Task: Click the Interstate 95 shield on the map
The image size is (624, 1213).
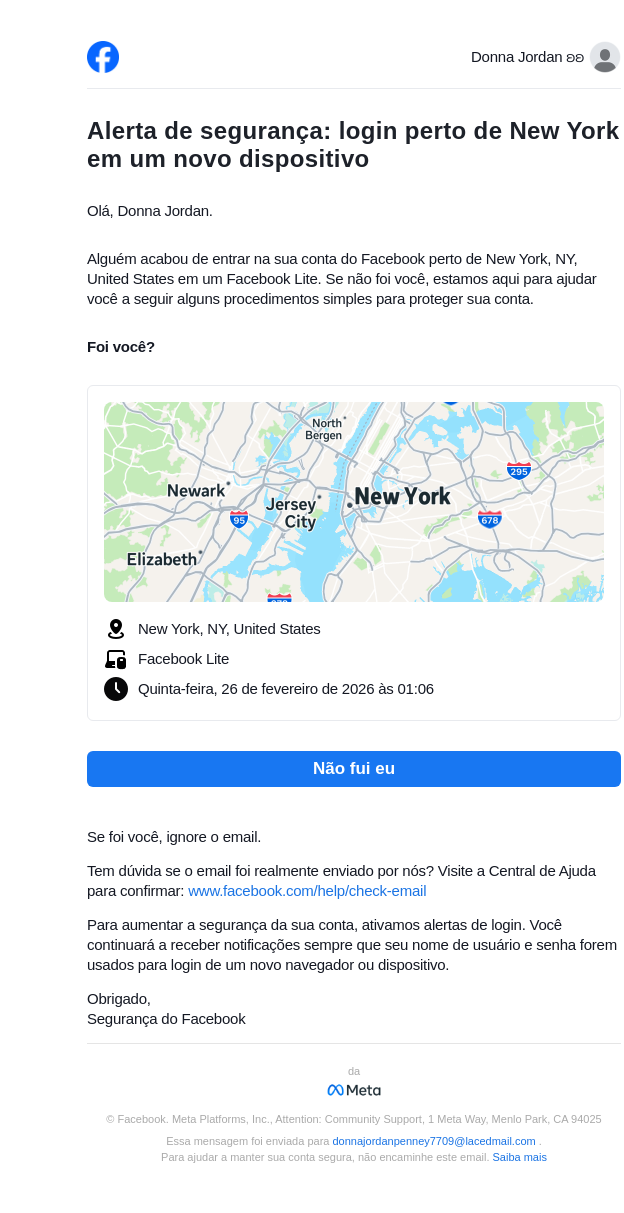Action: pyautogui.click(x=239, y=519)
